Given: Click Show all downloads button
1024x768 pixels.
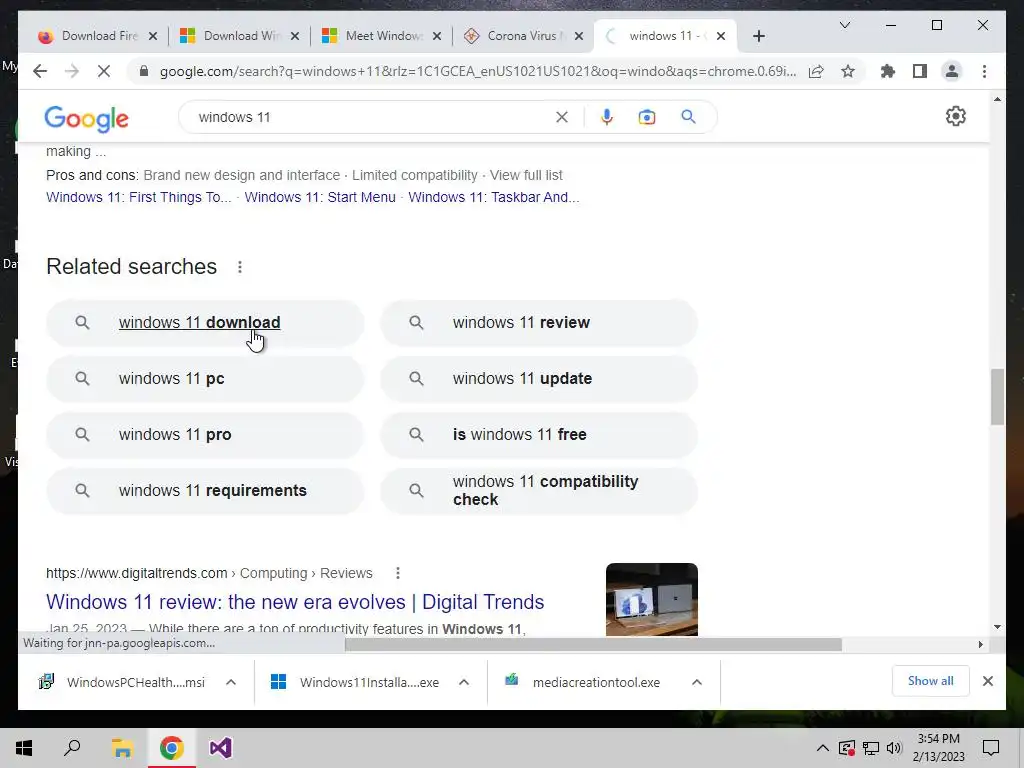Looking at the screenshot, I should 931,681.
